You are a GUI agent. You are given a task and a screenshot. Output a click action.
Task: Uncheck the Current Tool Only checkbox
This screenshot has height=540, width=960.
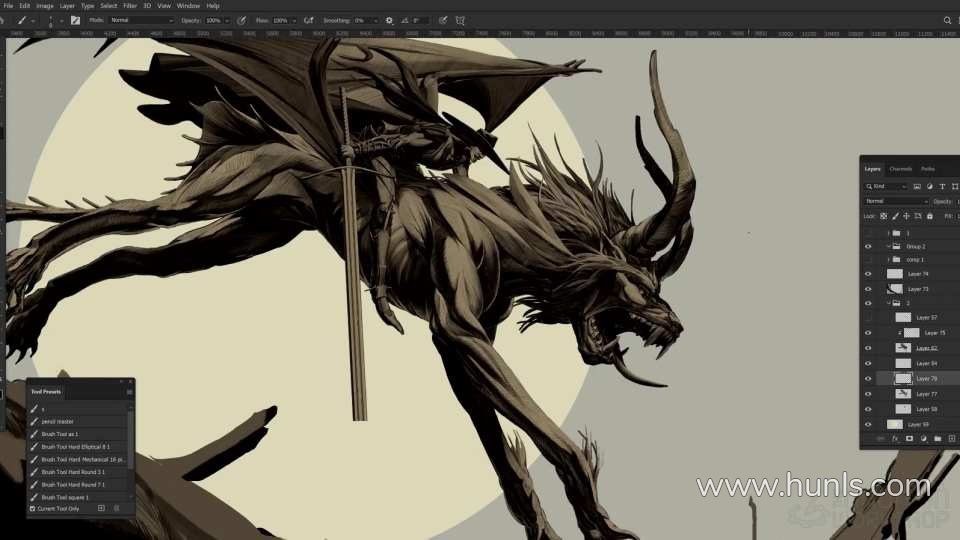[x=32, y=509]
